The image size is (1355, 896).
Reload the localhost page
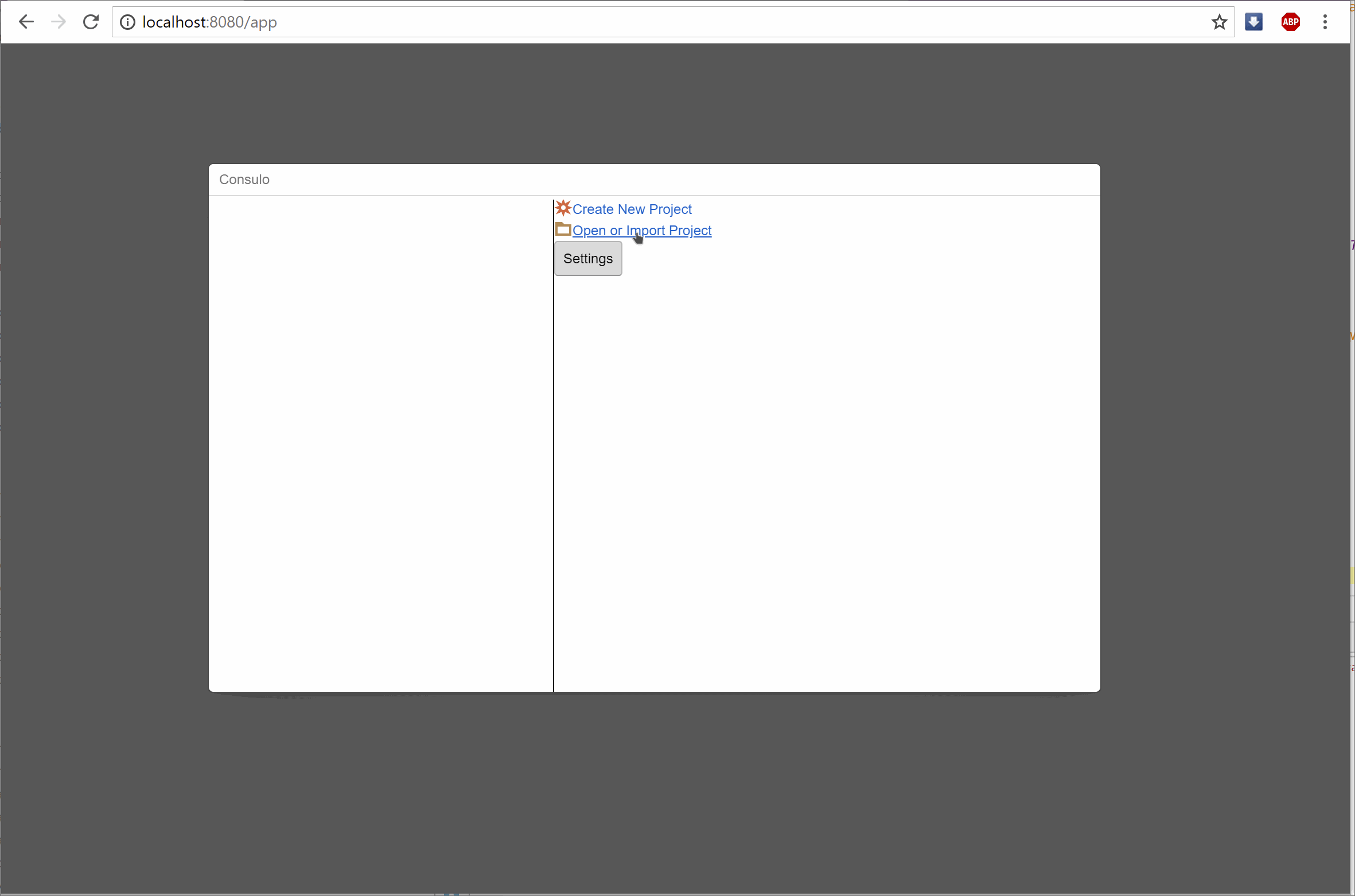click(x=91, y=22)
